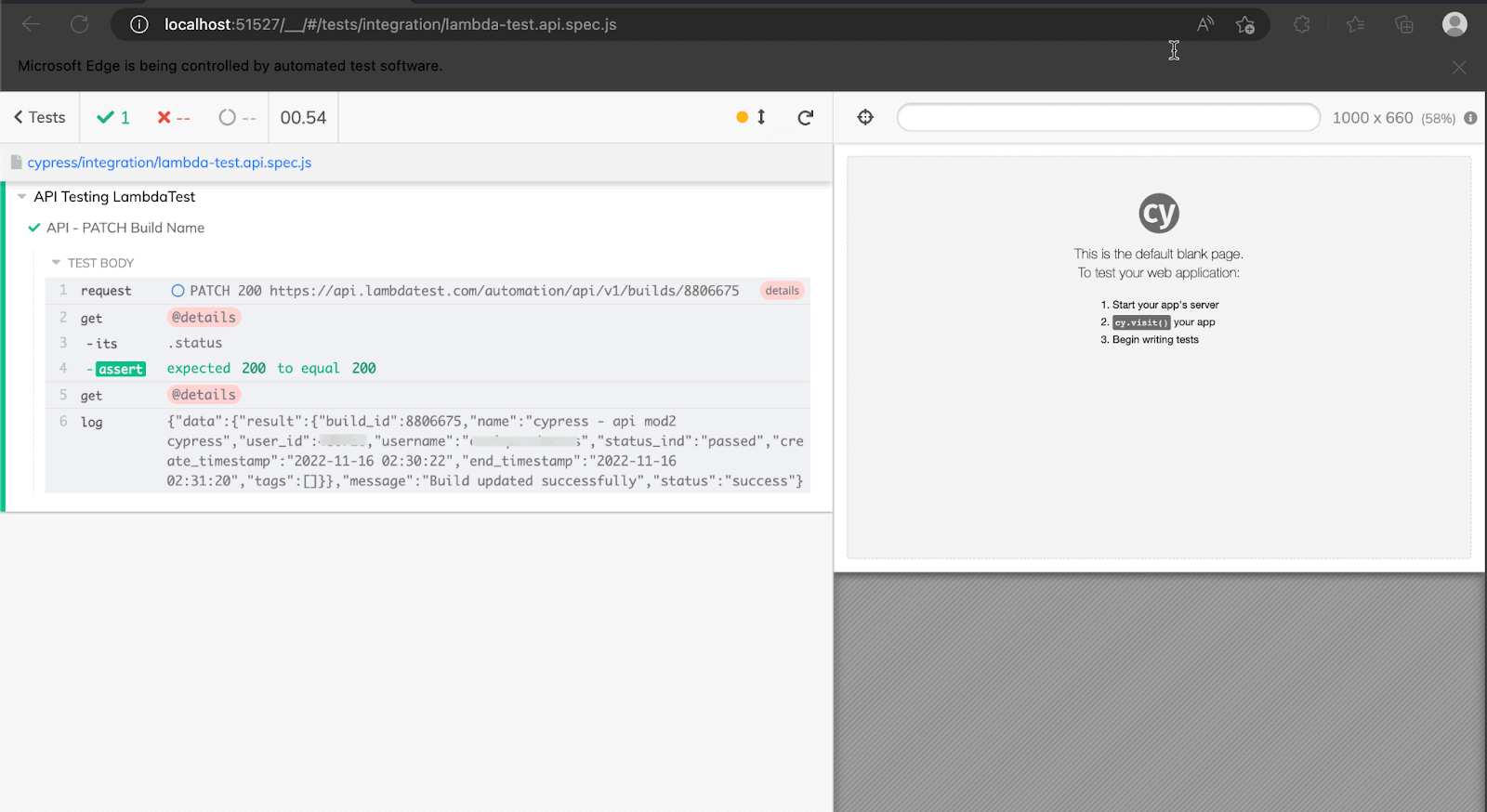This screenshot has height=812, width=1487.
Task: Click the passed tests count checkmark
Action: coord(113,117)
